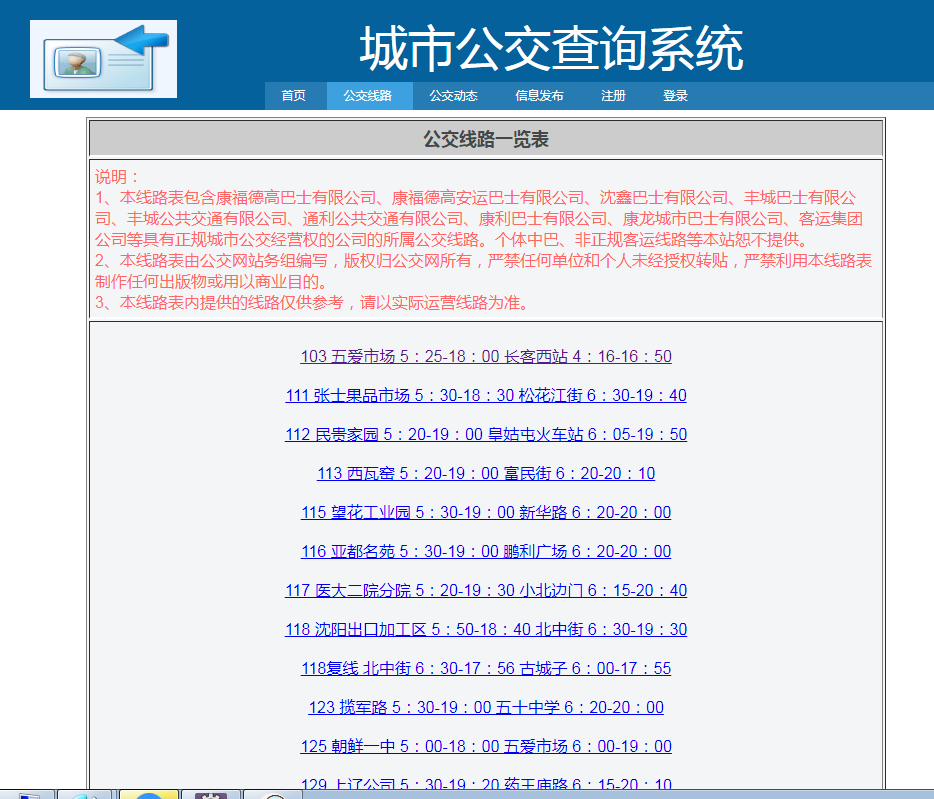Screen dimensions: 934x799
Task: Open route 103 五爱市场 link
Action: pos(486,356)
